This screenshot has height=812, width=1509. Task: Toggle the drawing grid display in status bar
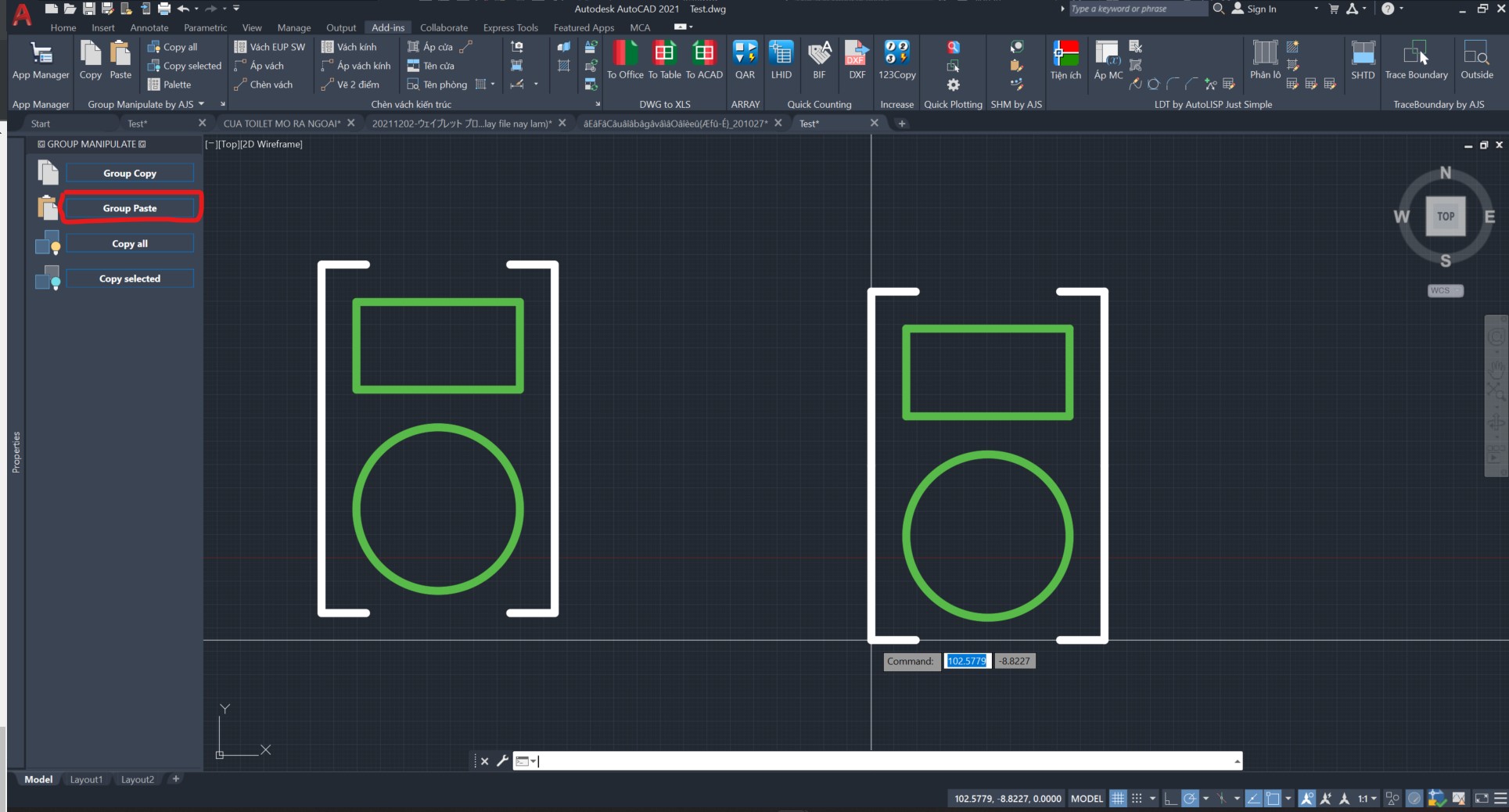(1118, 799)
